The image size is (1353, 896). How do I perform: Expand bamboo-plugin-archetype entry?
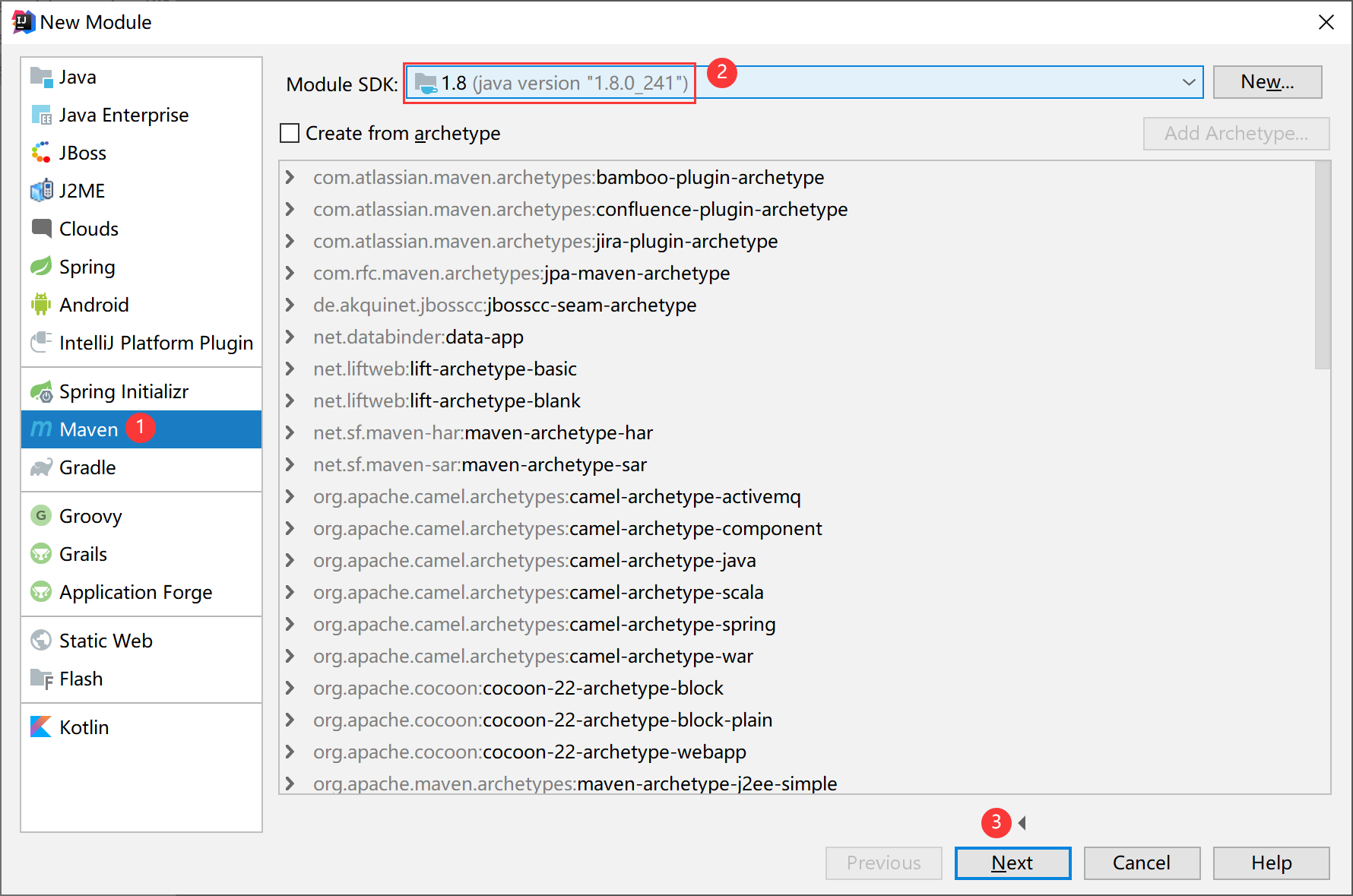coord(290,177)
